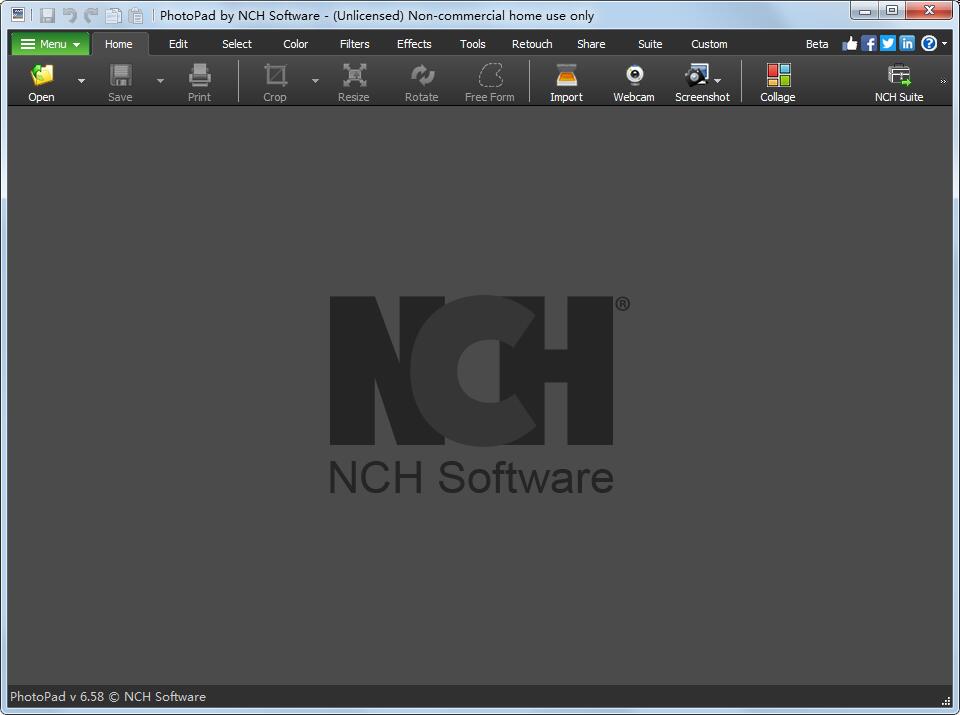This screenshot has width=960, height=715.
Task: Switch to the Custom tab
Action: point(710,44)
